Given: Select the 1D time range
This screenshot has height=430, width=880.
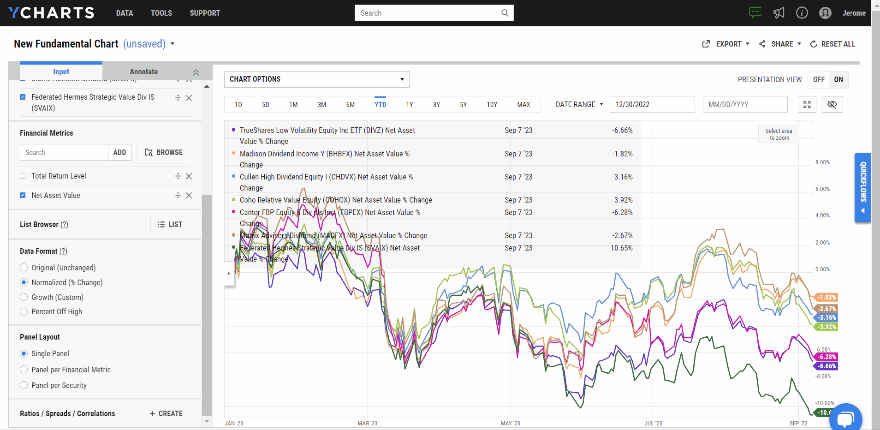Looking at the screenshot, I should tap(238, 104).
